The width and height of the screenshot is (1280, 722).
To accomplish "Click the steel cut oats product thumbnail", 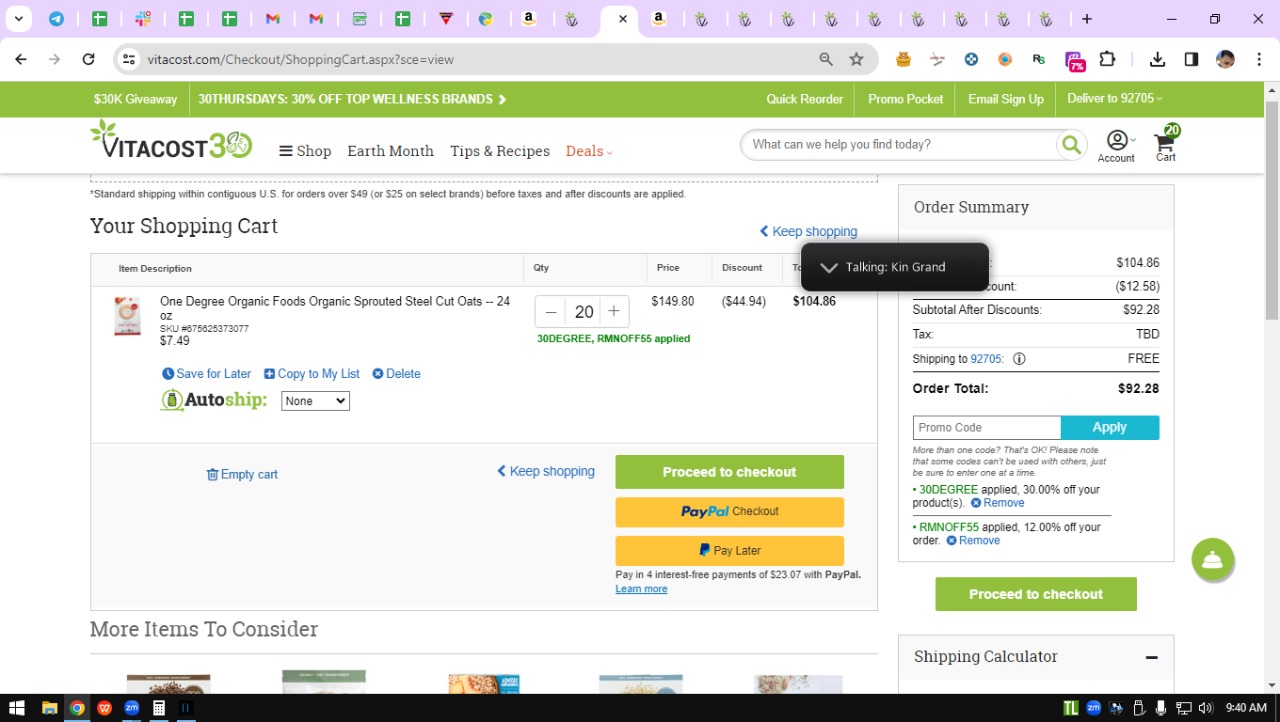I will click(127, 317).
